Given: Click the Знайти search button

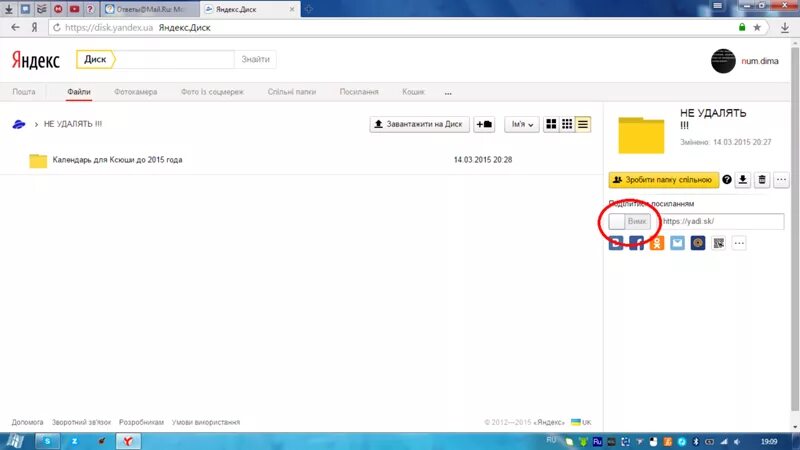Looking at the screenshot, I should pos(255,59).
